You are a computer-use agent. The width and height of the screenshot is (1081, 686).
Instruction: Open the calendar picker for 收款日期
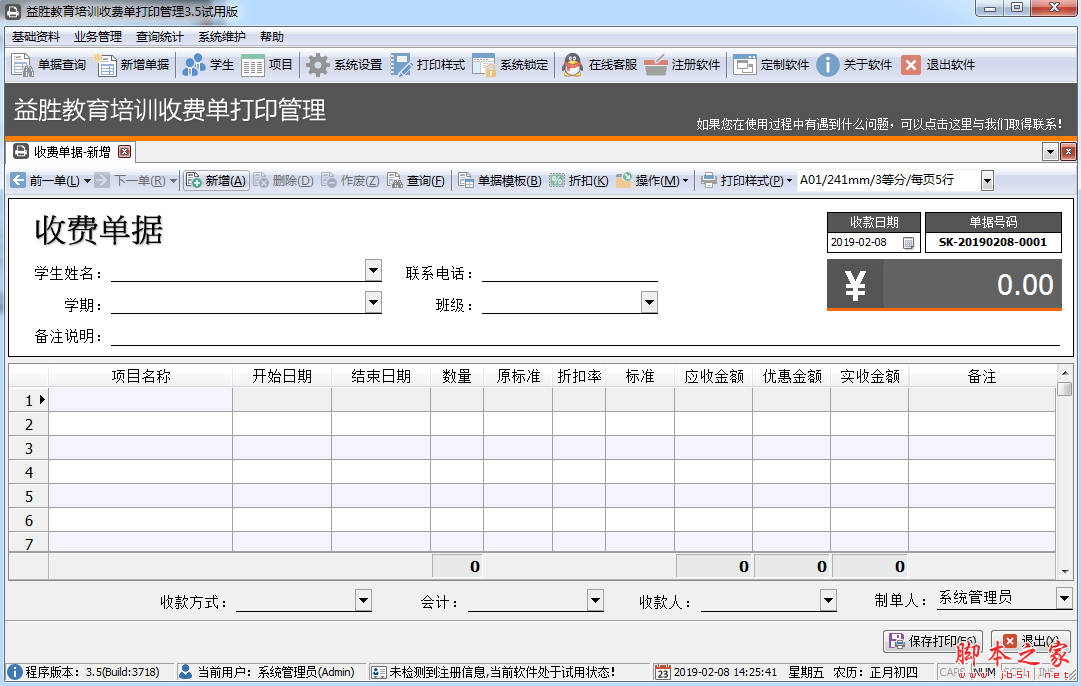[x=908, y=243]
